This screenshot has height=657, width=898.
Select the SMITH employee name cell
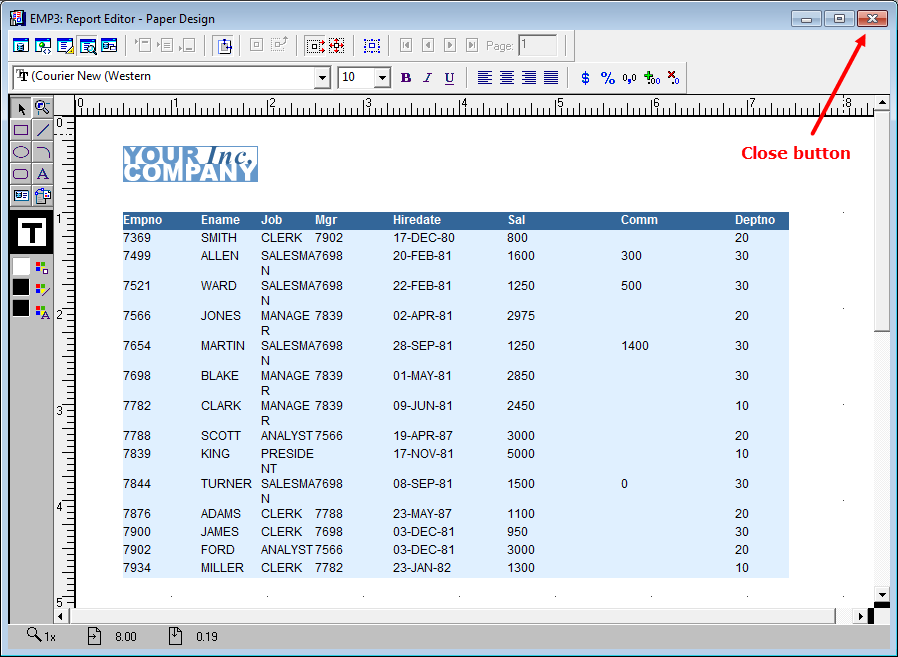(x=219, y=238)
